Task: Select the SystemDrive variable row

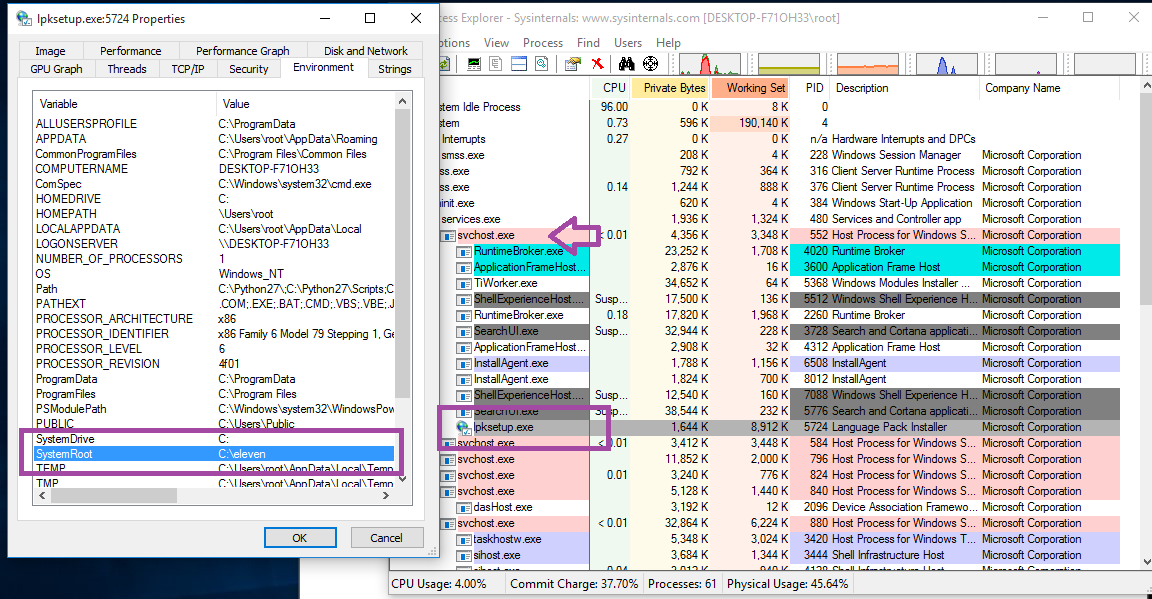Action: click(x=215, y=439)
